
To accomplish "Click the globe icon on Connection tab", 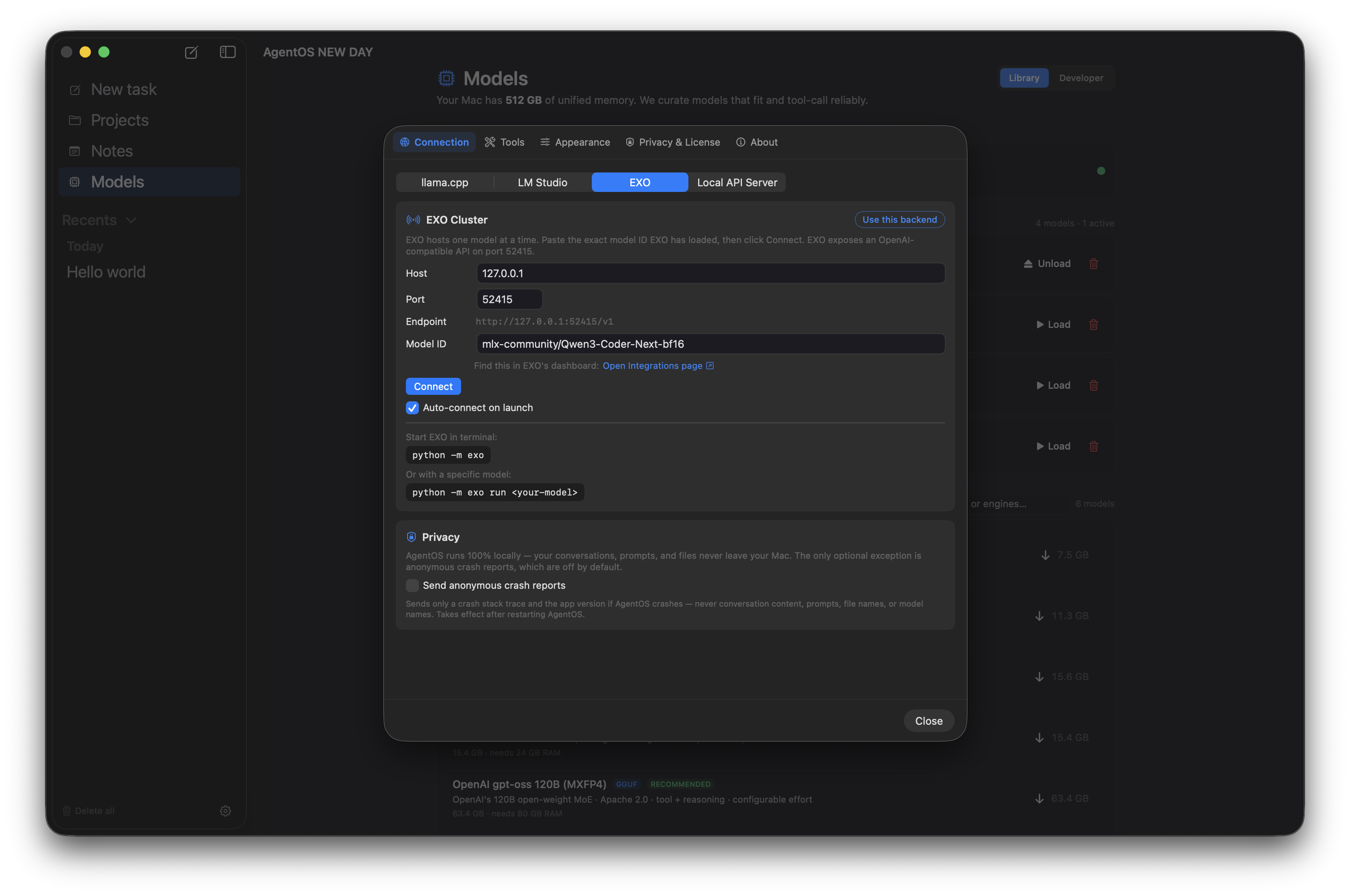I will [405, 142].
